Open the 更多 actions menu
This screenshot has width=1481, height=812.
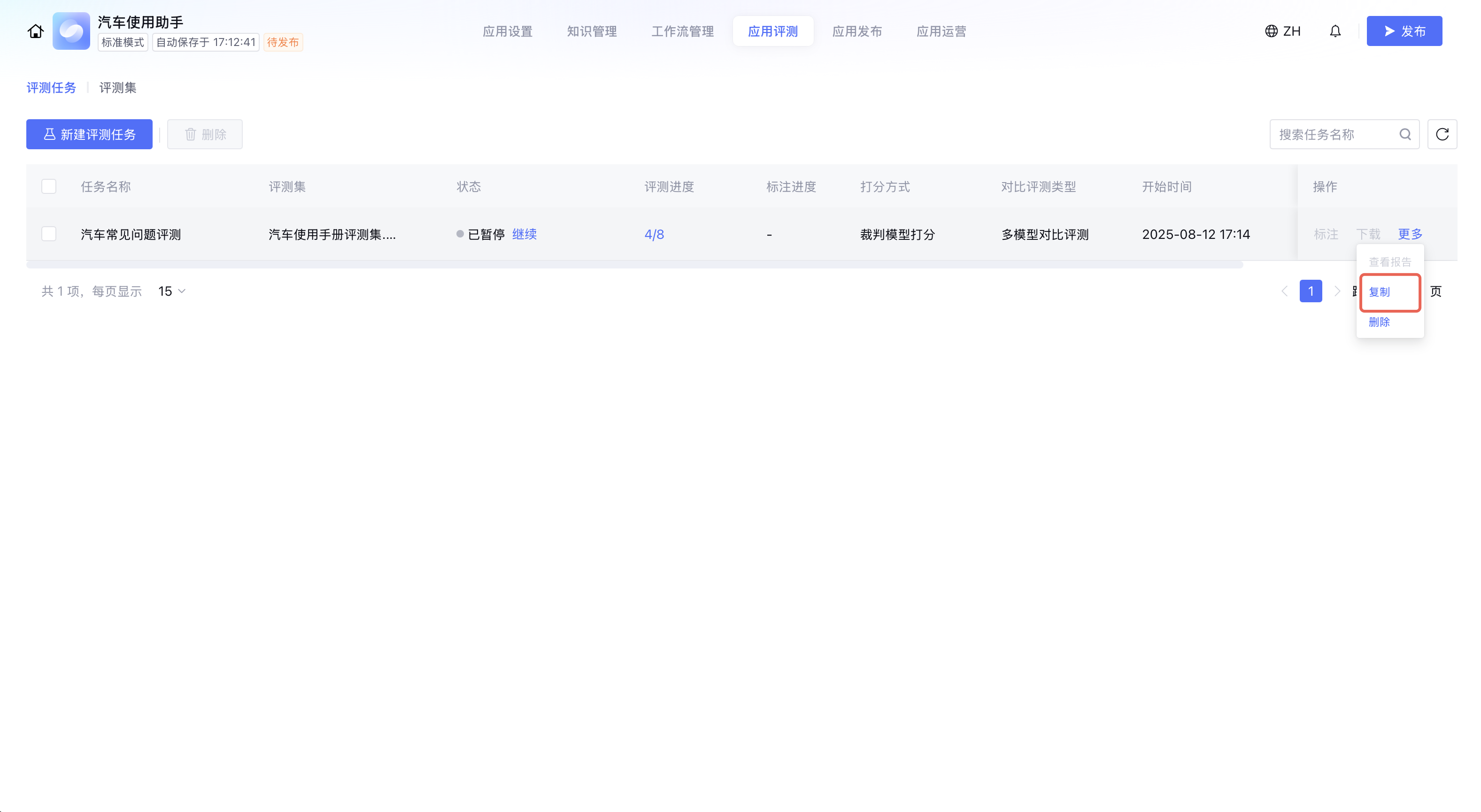1410,234
